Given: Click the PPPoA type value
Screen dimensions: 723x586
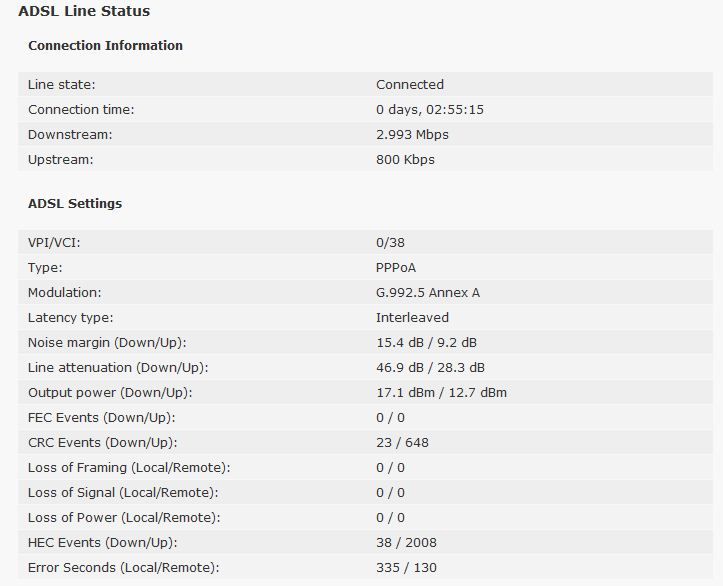Looking at the screenshot, I should [398, 268].
